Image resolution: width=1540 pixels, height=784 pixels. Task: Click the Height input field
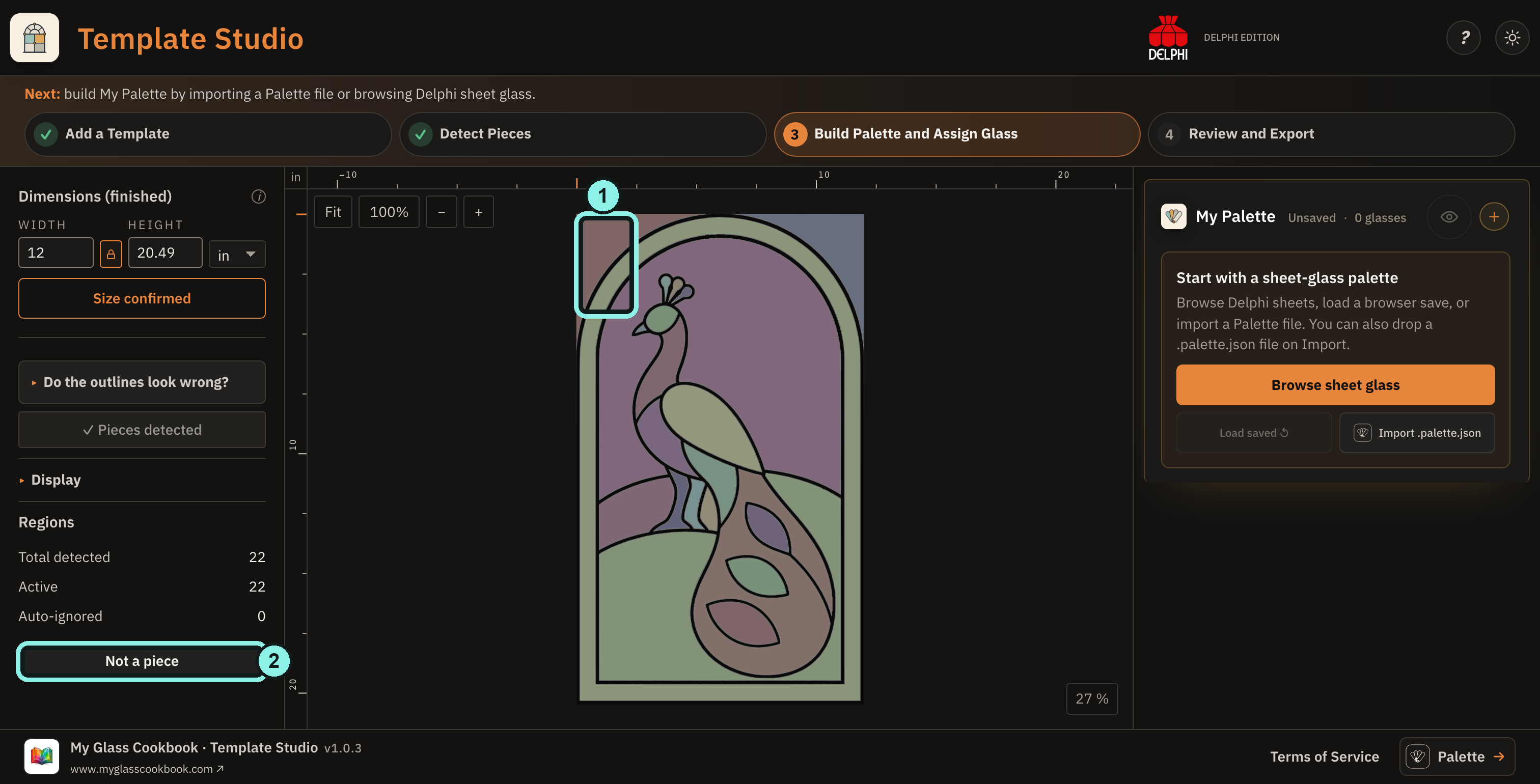165,253
